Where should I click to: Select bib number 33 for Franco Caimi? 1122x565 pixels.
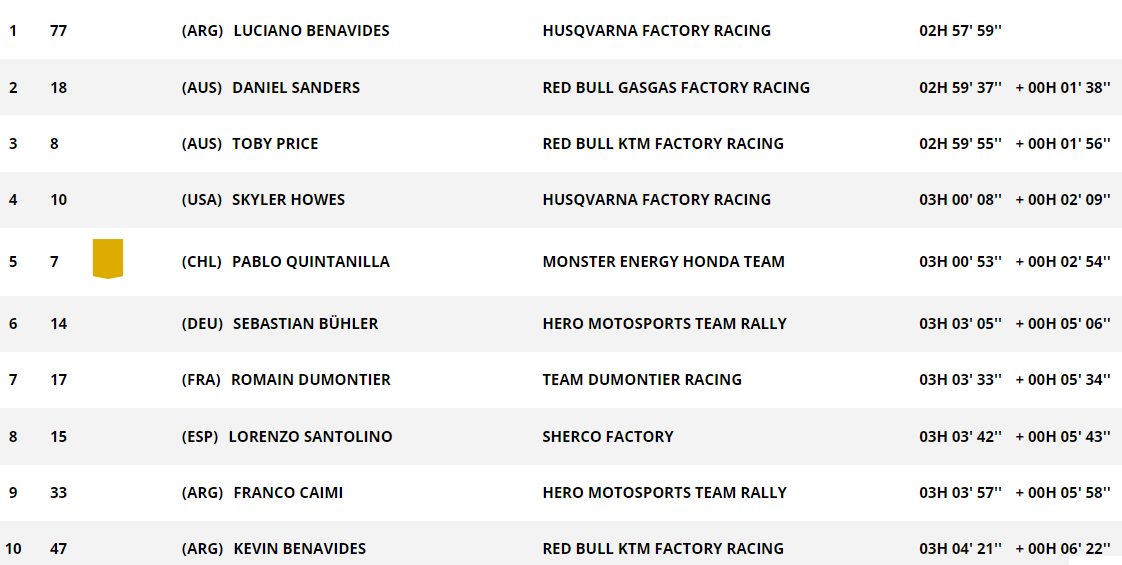(x=59, y=493)
